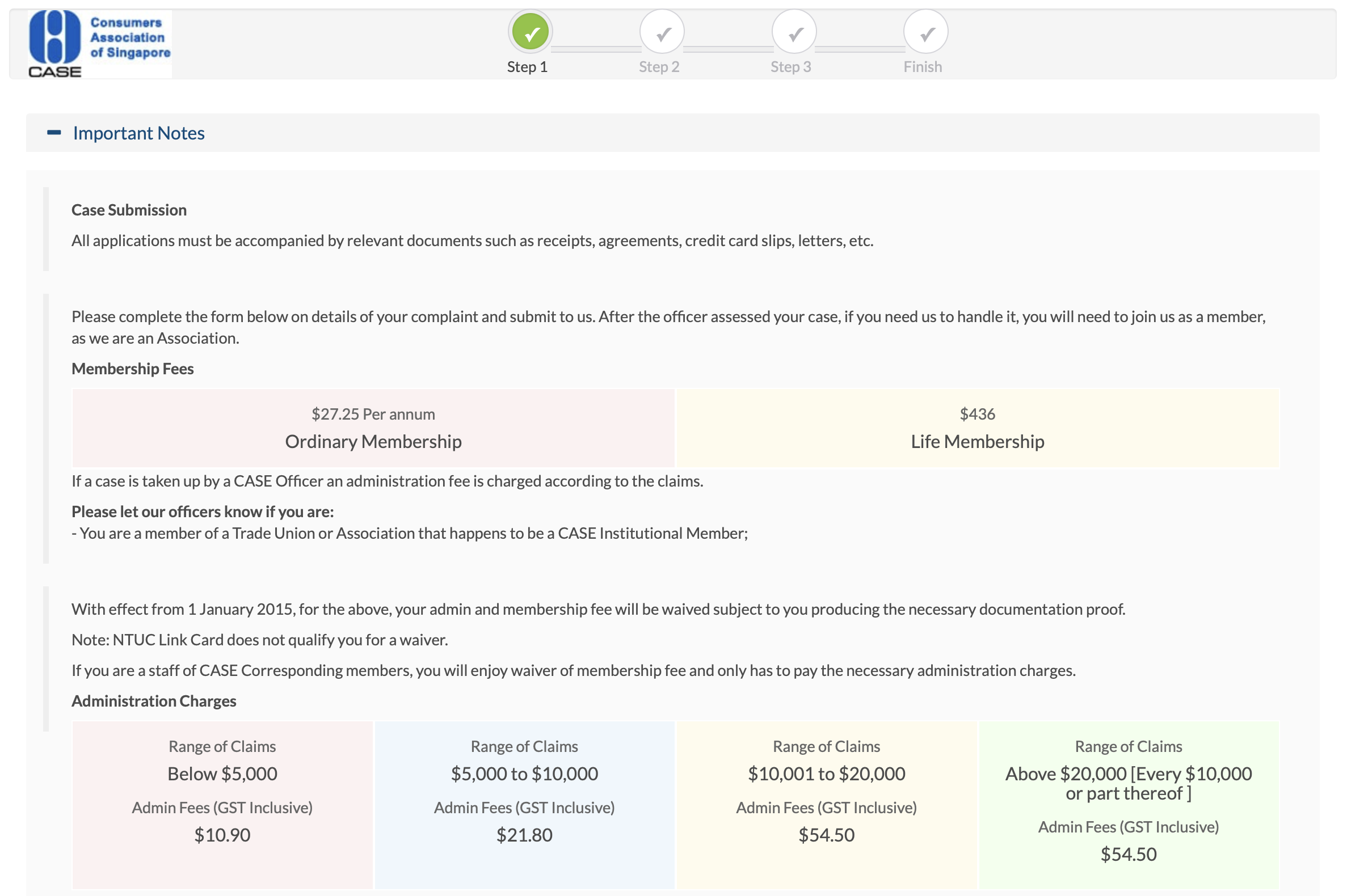Click the Consumers Association of Singapore text
1368x896 pixels.
pyautogui.click(x=130, y=38)
